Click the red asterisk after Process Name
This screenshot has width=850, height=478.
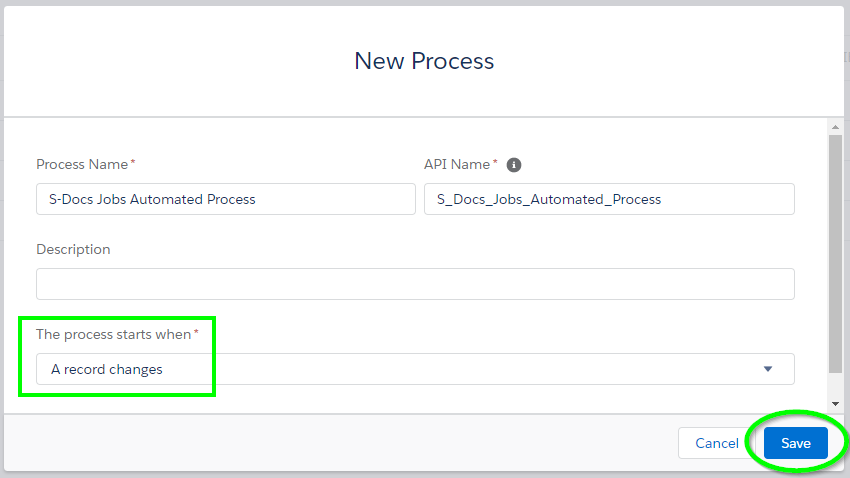coord(133,162)
